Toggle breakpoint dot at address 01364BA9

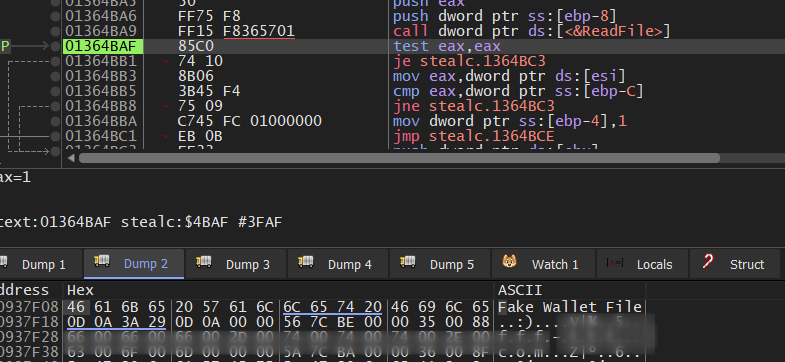tap(56, 32)
